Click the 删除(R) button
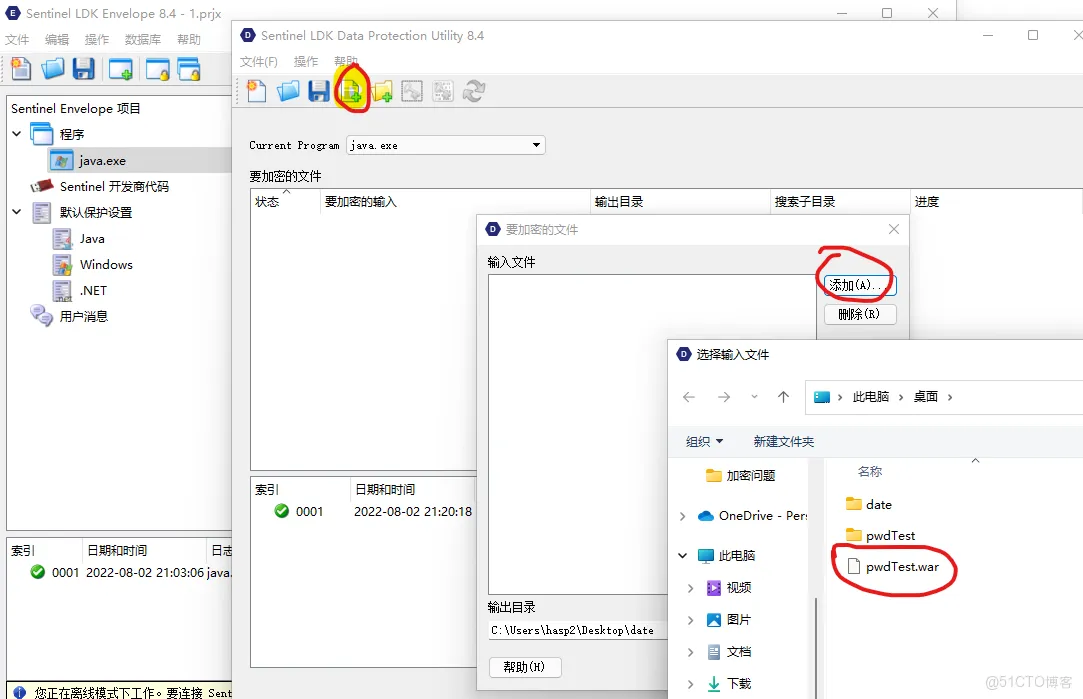1083x699 pixels. click(x=860, y=314)
